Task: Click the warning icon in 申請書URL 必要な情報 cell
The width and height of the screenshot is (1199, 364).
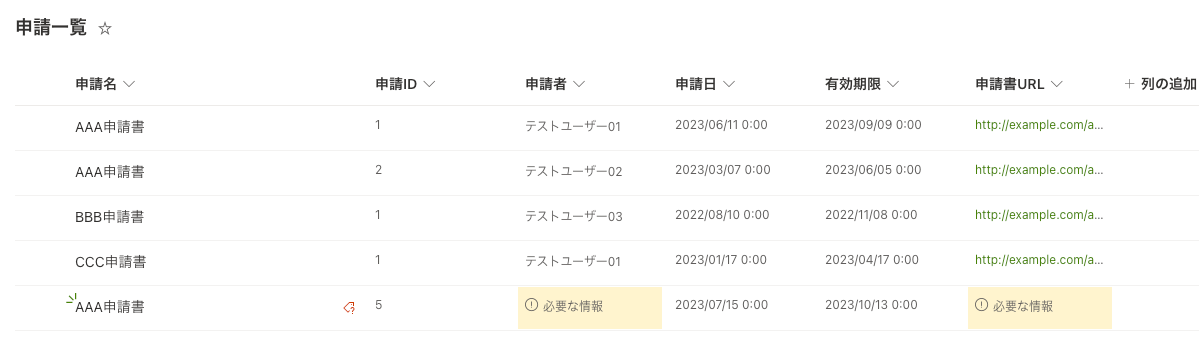Action: tap(981, 305)
